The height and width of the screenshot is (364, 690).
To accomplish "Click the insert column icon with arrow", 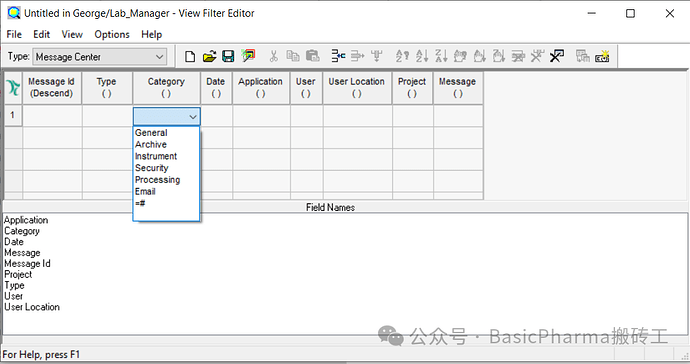I will [x=338, y=56].
